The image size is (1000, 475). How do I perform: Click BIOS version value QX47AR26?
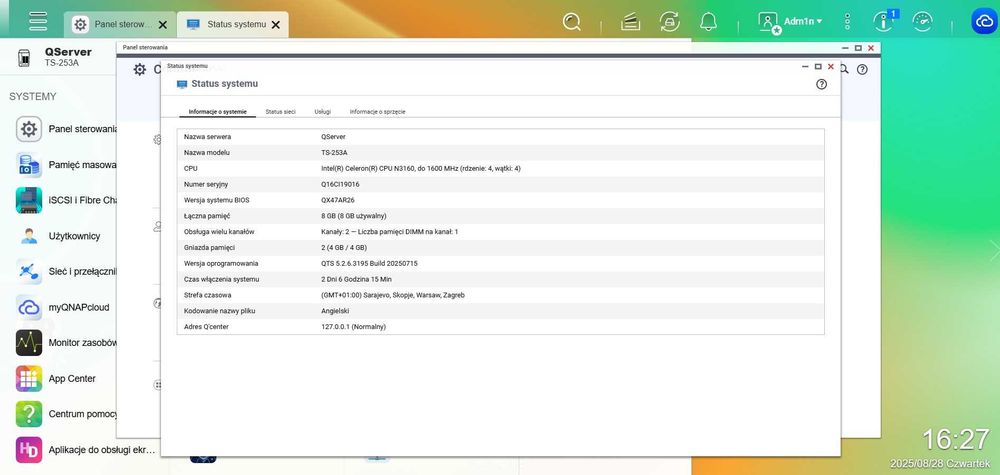[x=338, y=200]
